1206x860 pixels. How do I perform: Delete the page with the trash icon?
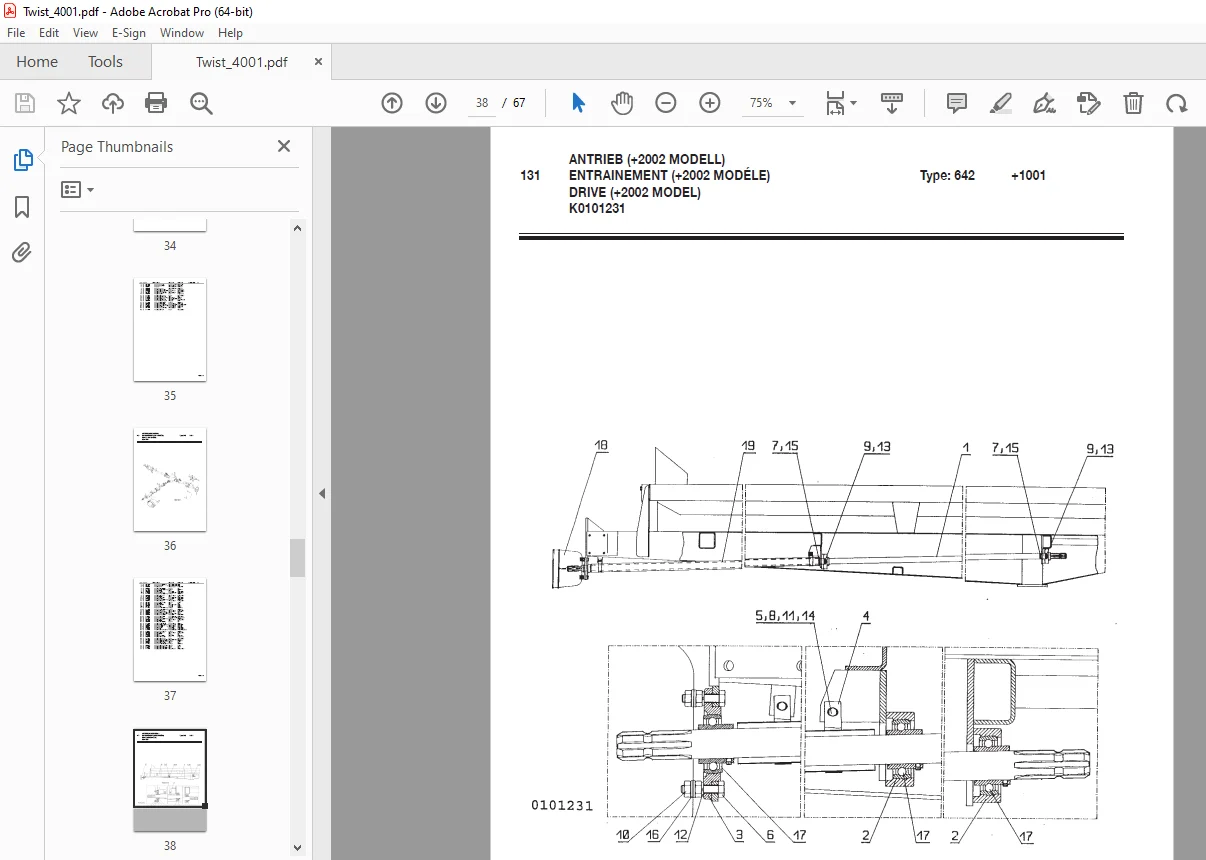click(x=1133, y=103)
